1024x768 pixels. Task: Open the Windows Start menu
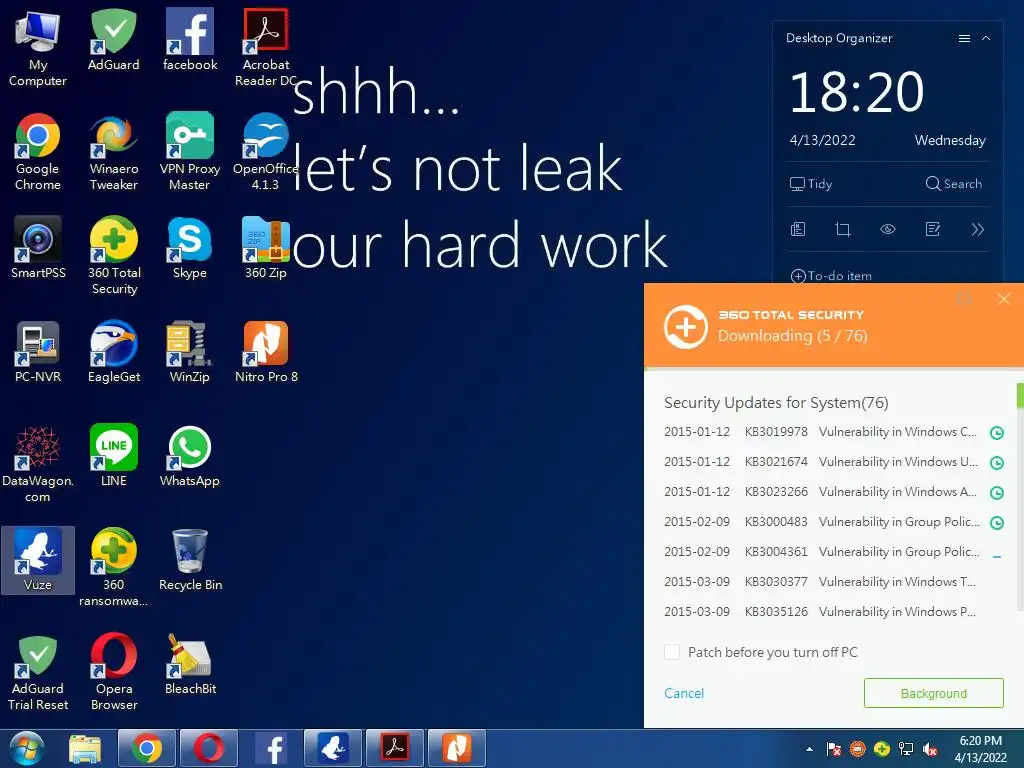pyautogui.click(x=26, y=748)
